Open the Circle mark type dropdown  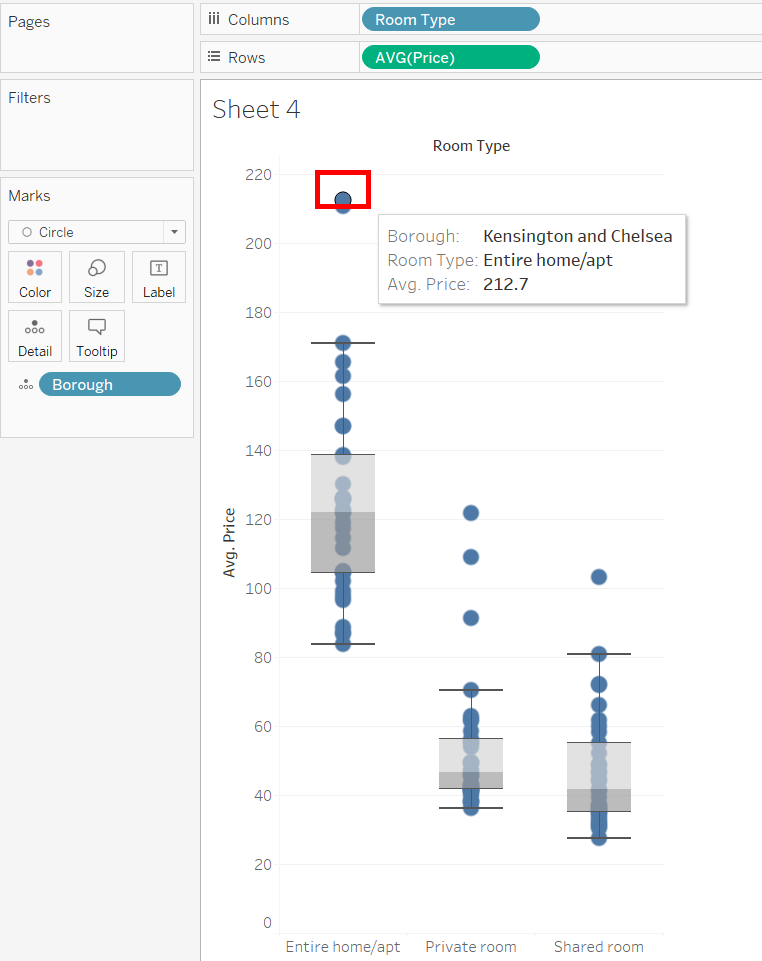[x=87, y=232]
